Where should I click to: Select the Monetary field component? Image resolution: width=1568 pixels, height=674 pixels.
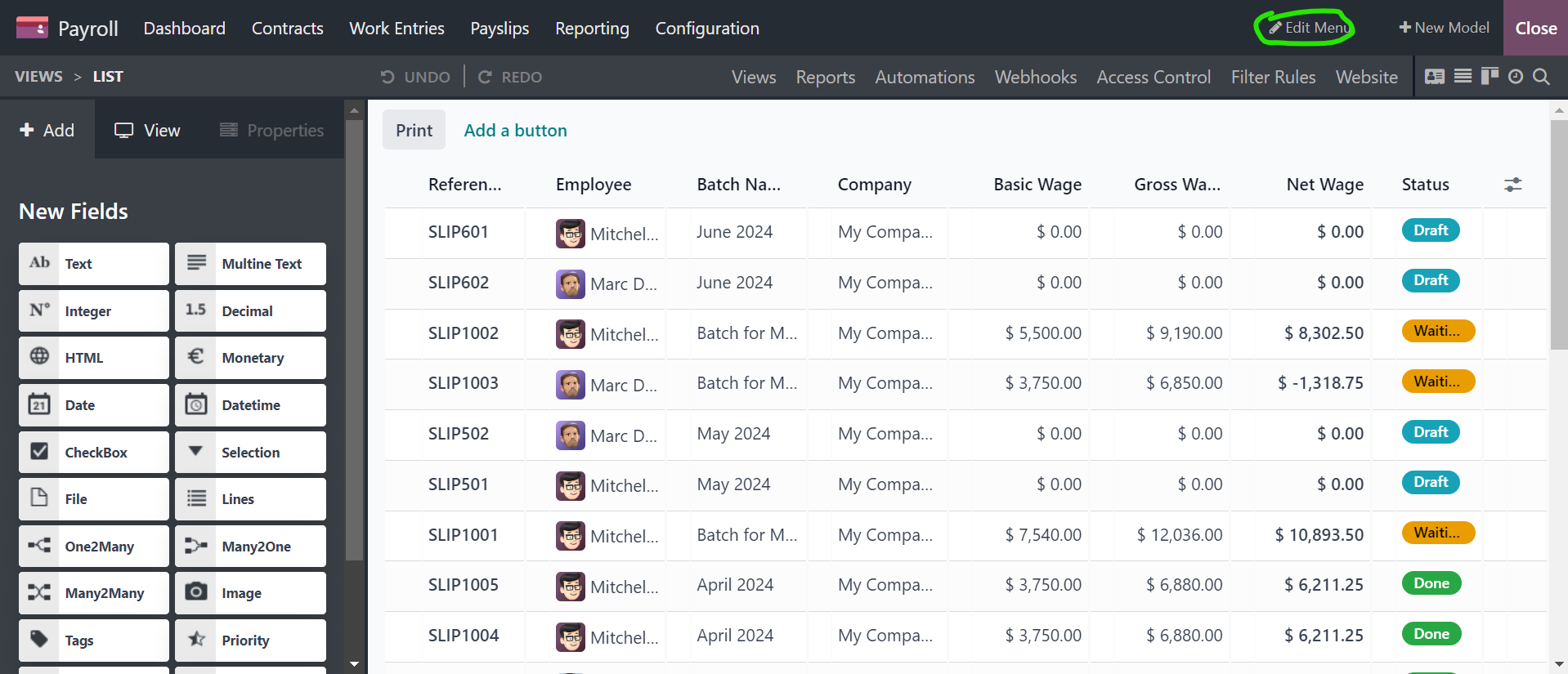click(x=250, y=358)
